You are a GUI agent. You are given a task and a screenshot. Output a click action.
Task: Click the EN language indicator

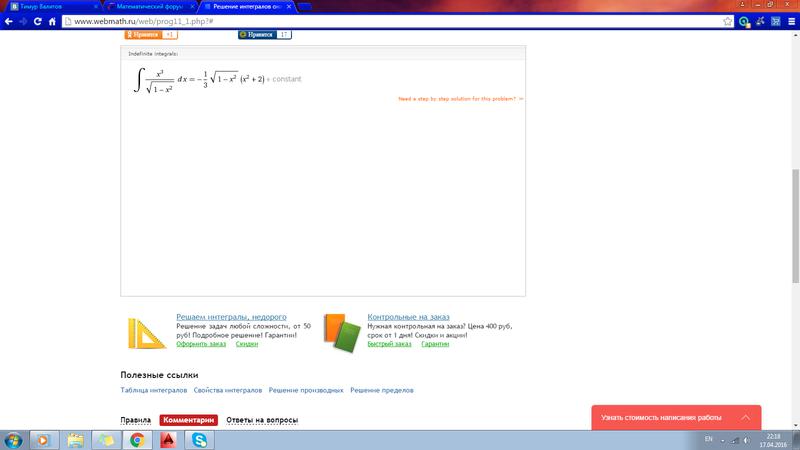[x=708, y=439]
